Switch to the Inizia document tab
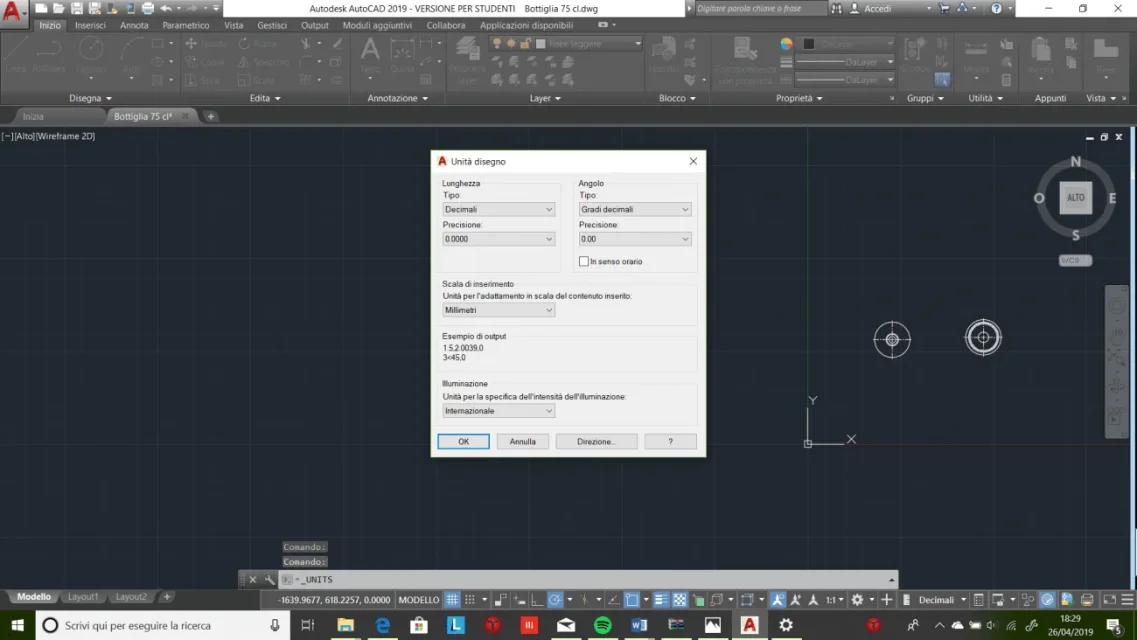This screenshot has height=640, width=1137. tap(33, 116)
